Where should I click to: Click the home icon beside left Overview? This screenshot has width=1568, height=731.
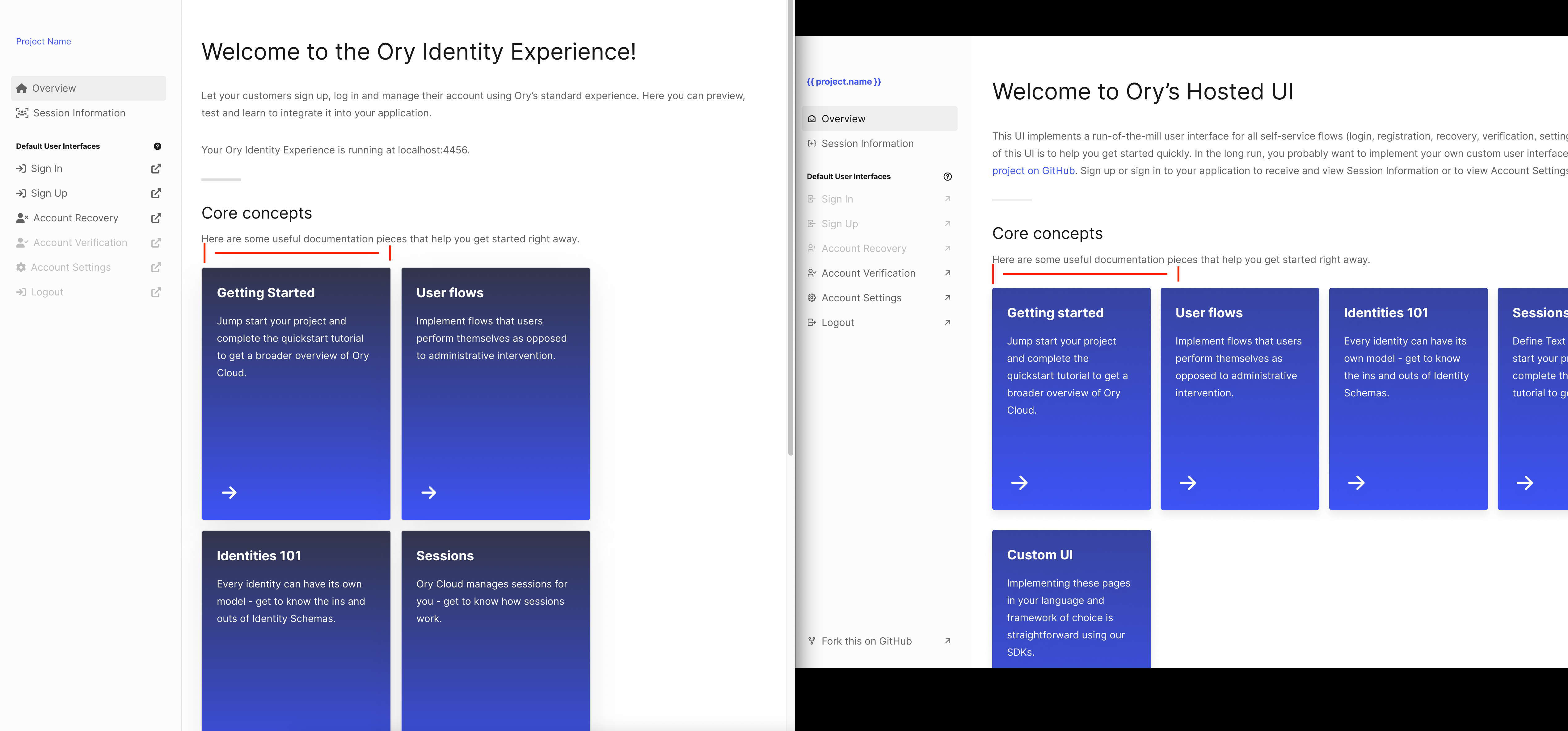pos(22,88)
